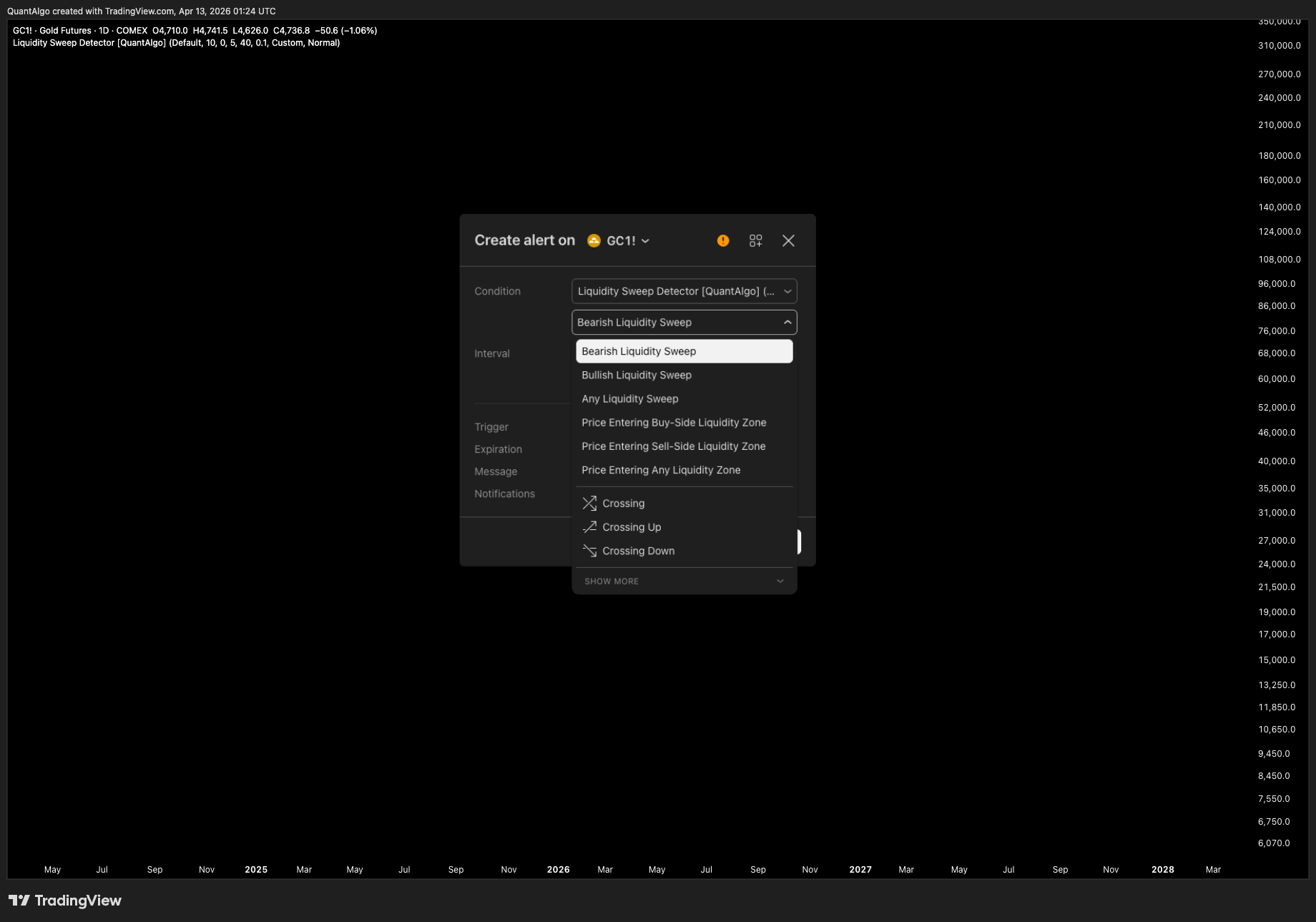Click the 108,000.0 price axis label
Screen dimensions: 1316x922
(x=1280, y=260)
